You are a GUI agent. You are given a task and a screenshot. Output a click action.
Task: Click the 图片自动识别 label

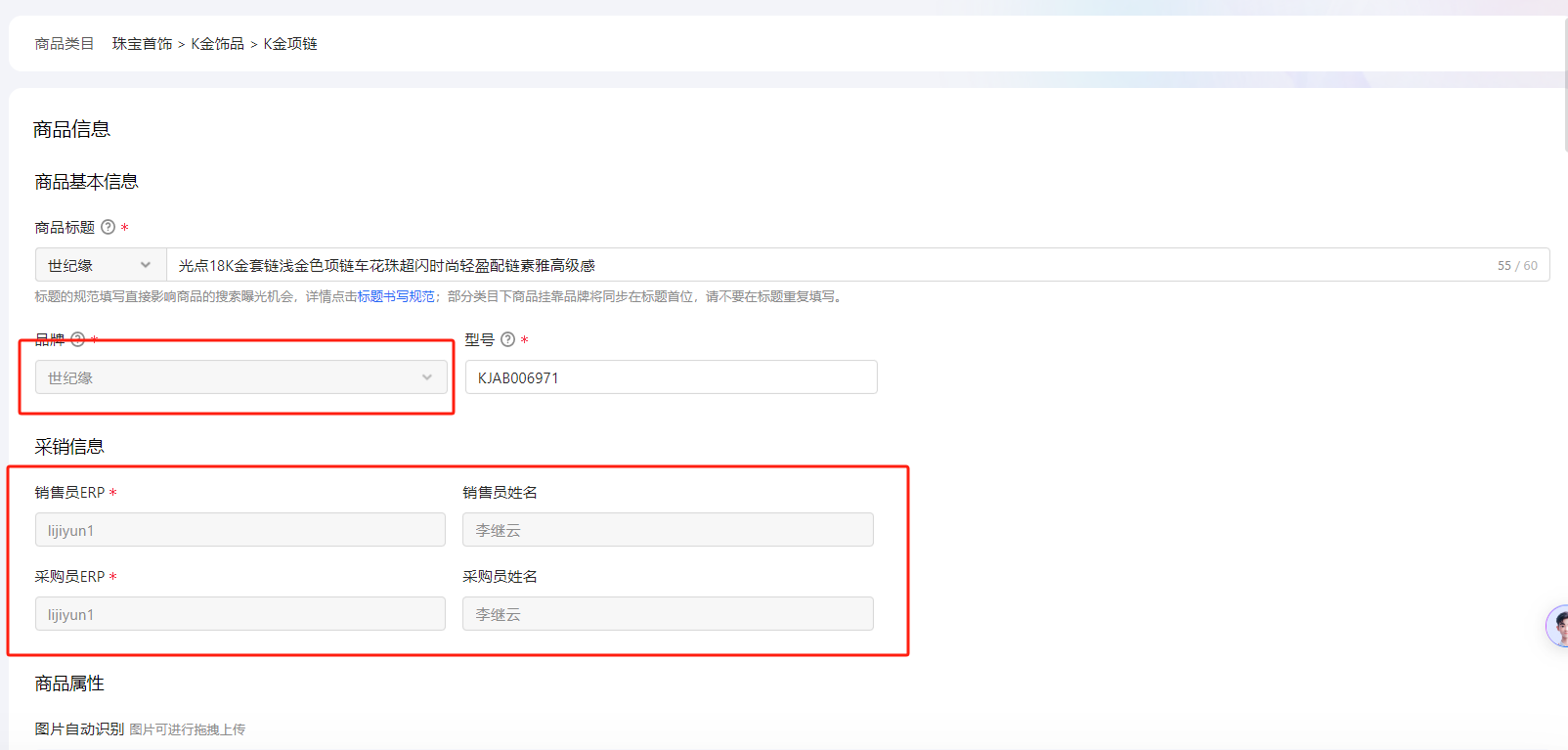79,728
